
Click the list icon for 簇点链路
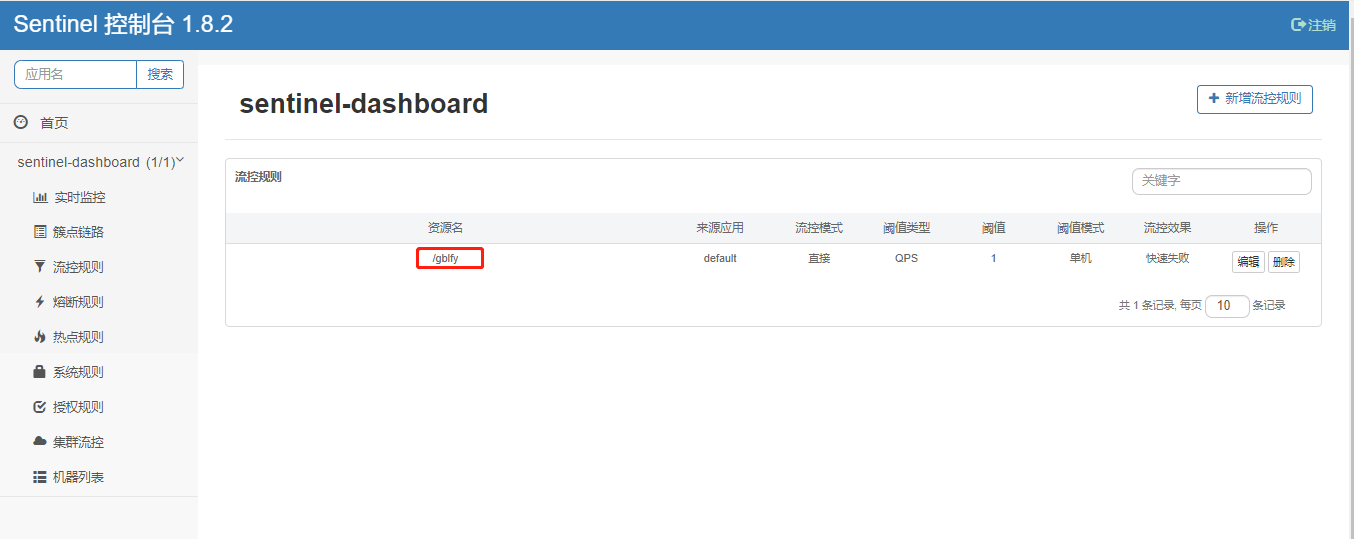(40, 232)
